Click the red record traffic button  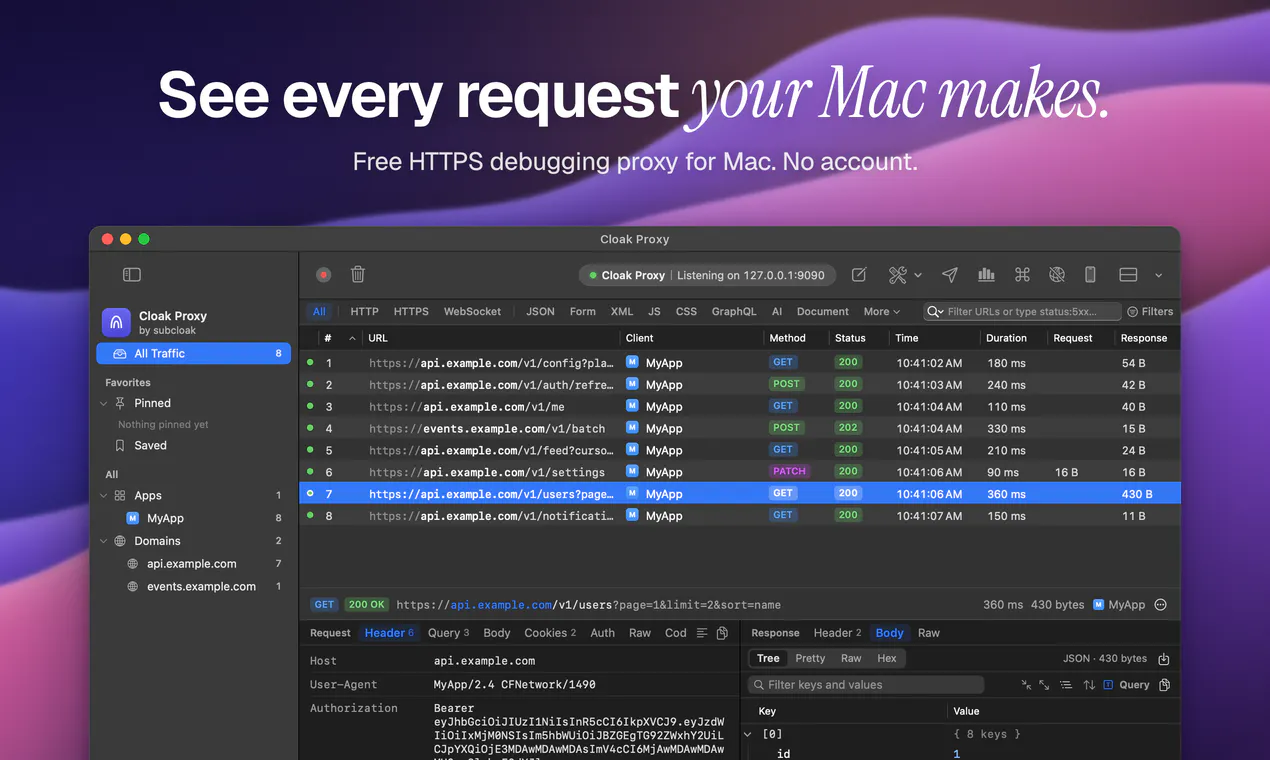point(323,275)
